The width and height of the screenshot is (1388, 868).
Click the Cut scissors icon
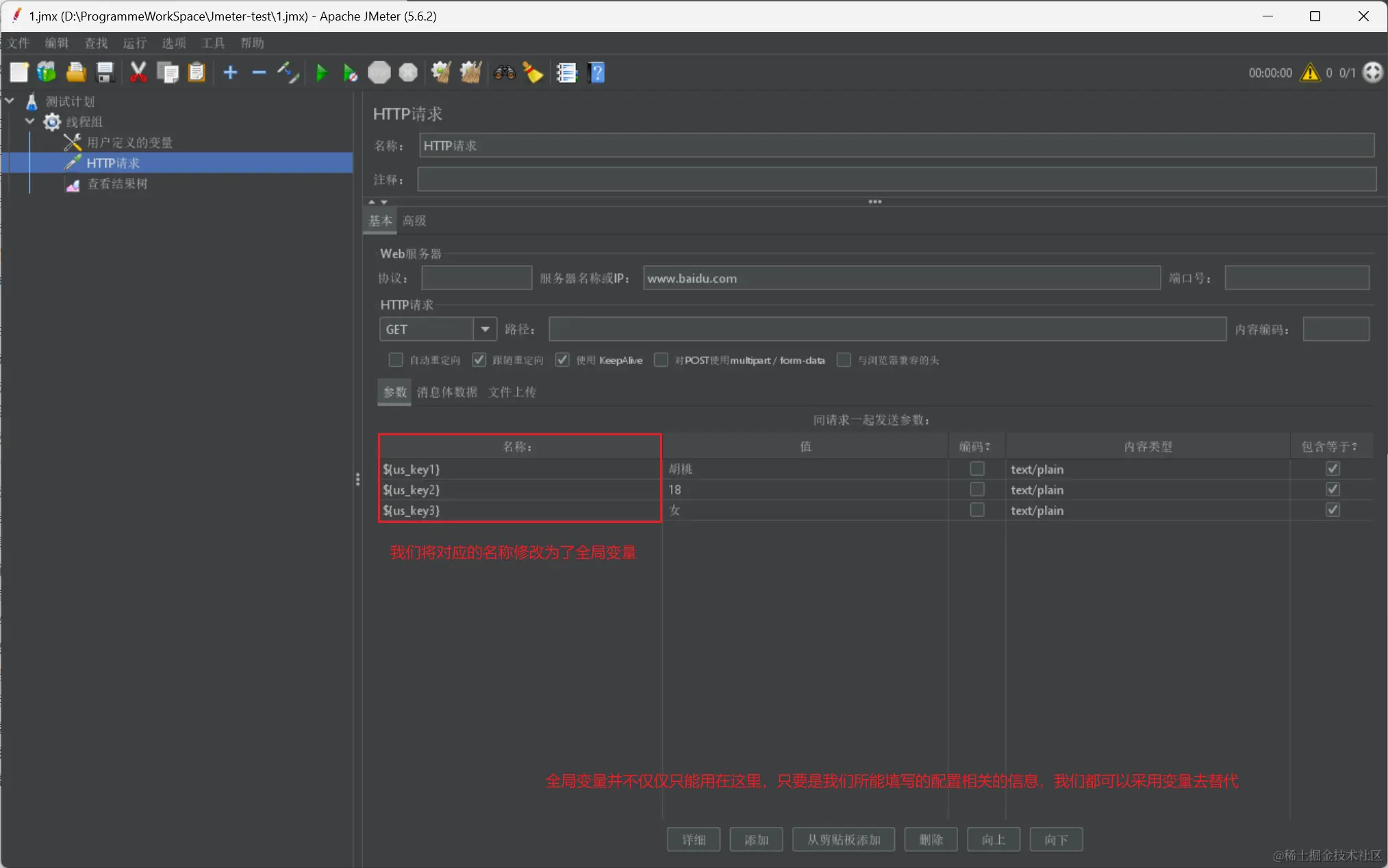coord(138,73)
